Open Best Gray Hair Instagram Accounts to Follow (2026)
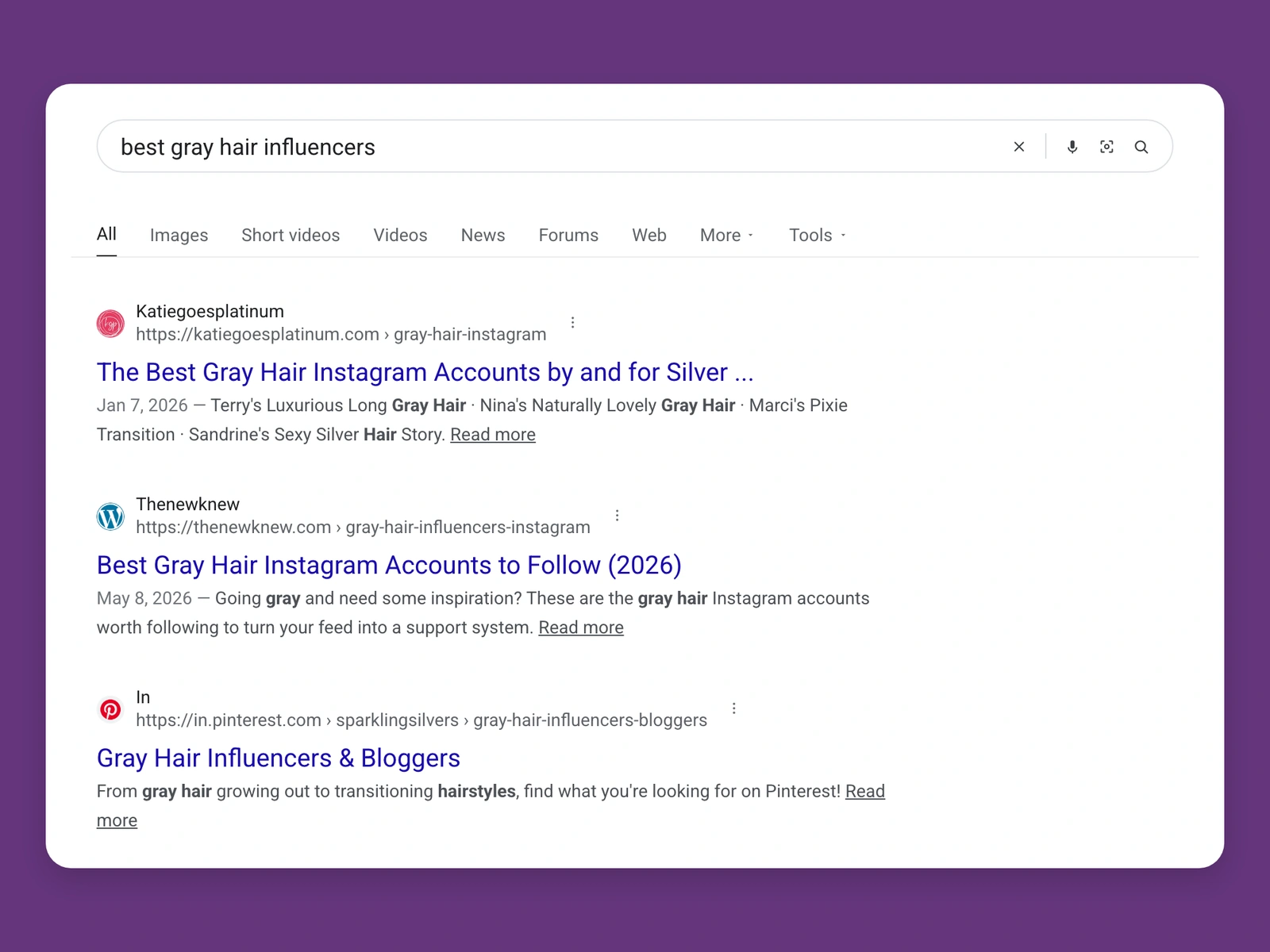The image size is (1270, 952). pos(389,565)
